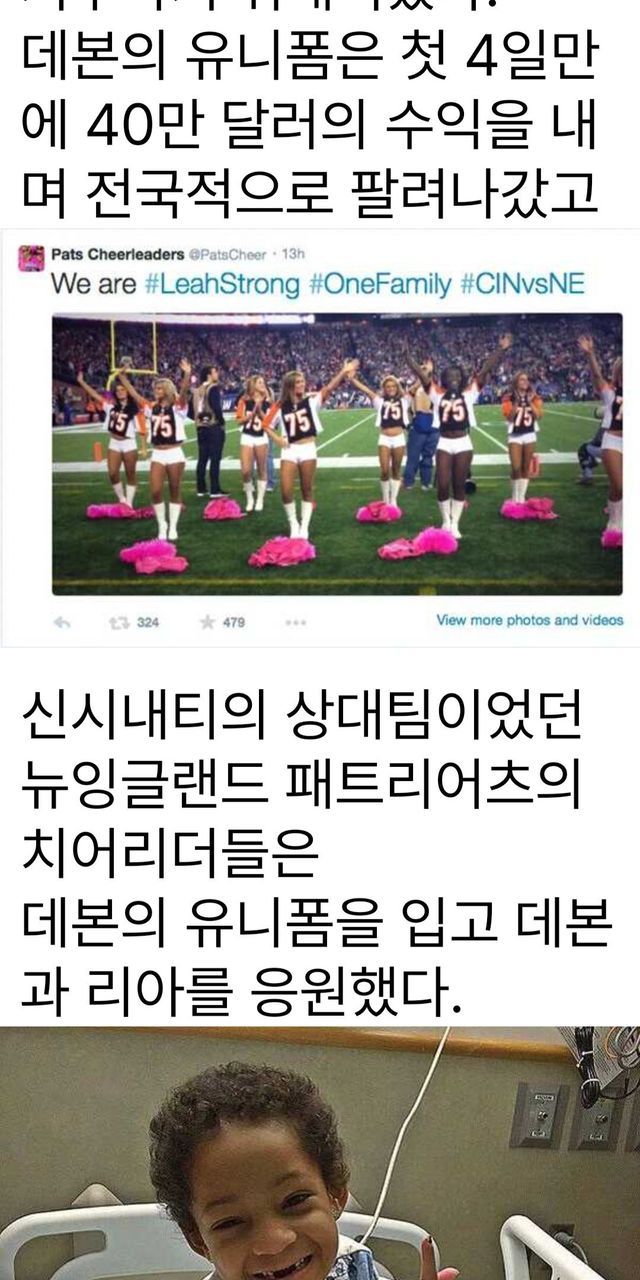Open the smiling child hospital photo
Image resolution: width=640 pixels, height=1280 pixels.
320,1153
